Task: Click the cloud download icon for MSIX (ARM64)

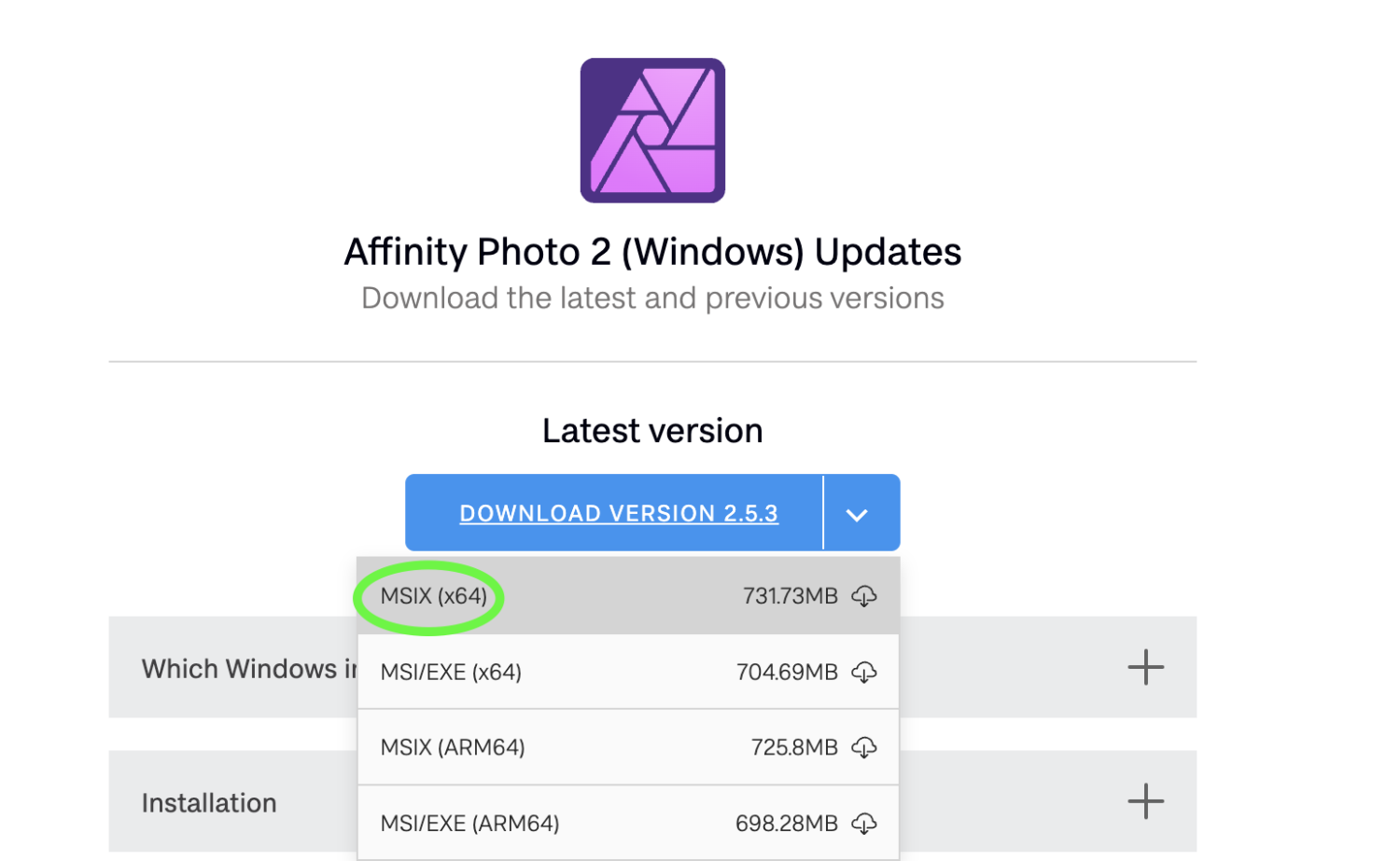Action: click(x=864, y=747)
